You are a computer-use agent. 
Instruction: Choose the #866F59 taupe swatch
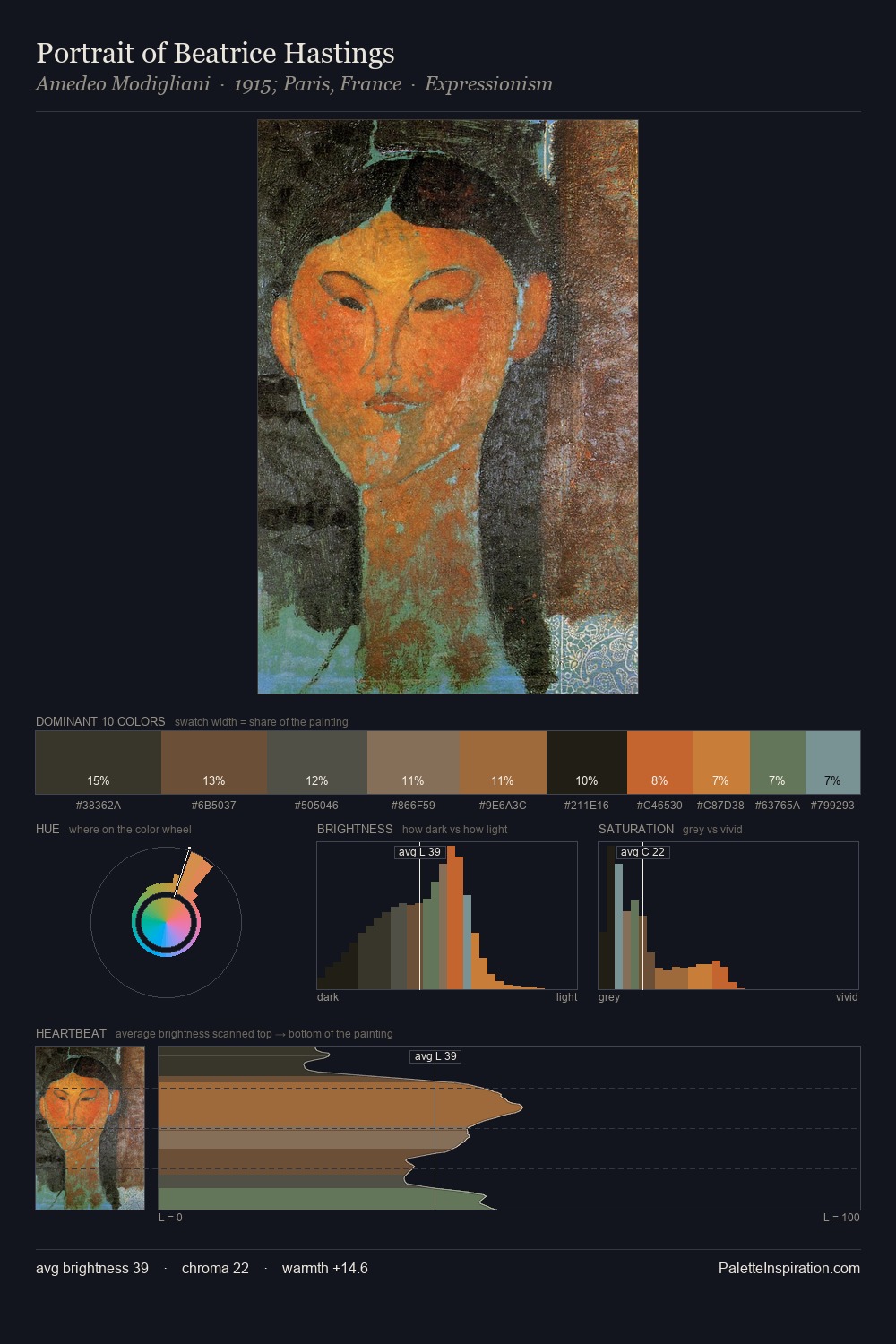(413, 762)
